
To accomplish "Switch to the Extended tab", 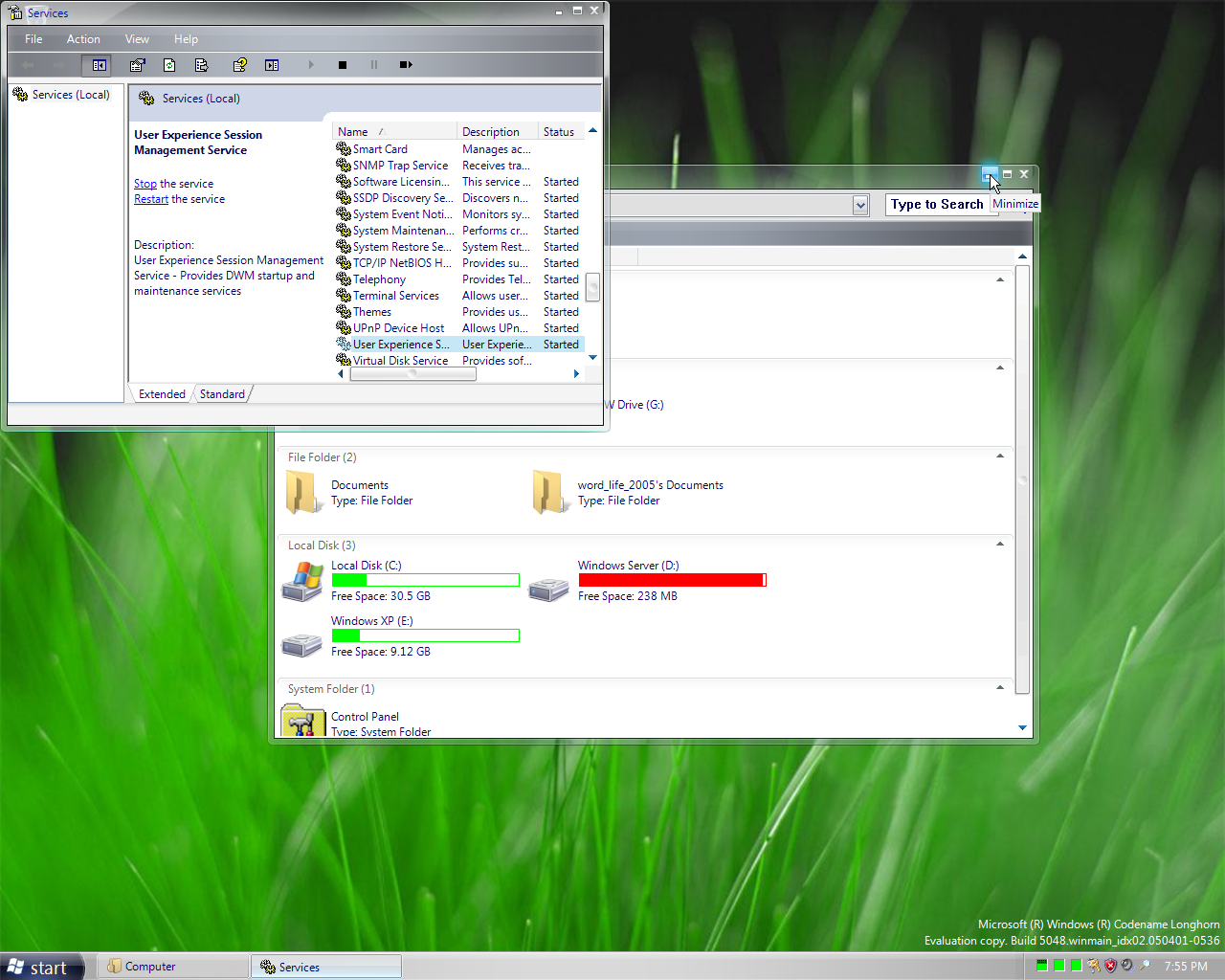I will 162,394.
